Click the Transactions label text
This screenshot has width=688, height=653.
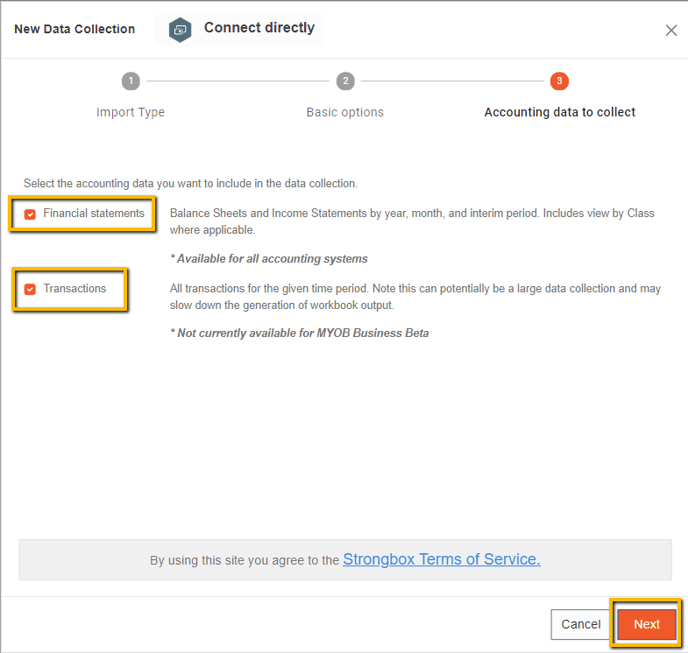(x=75, y=289)
